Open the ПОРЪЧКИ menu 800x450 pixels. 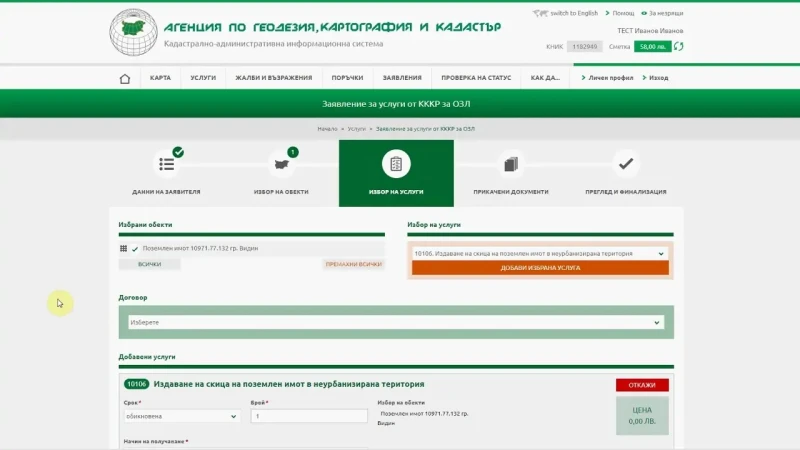coord(347,78)
